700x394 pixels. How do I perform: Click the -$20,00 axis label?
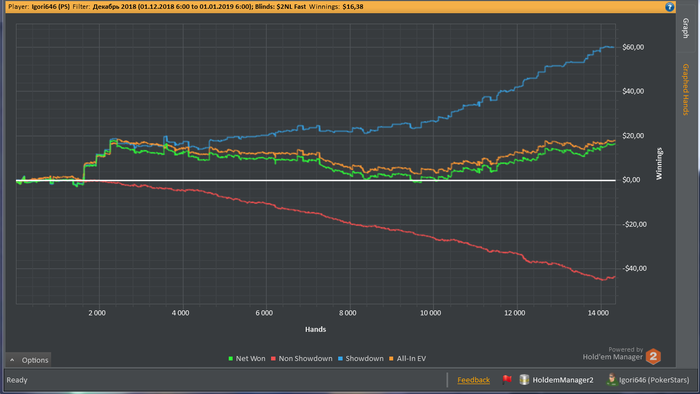[x=634, y=224]
